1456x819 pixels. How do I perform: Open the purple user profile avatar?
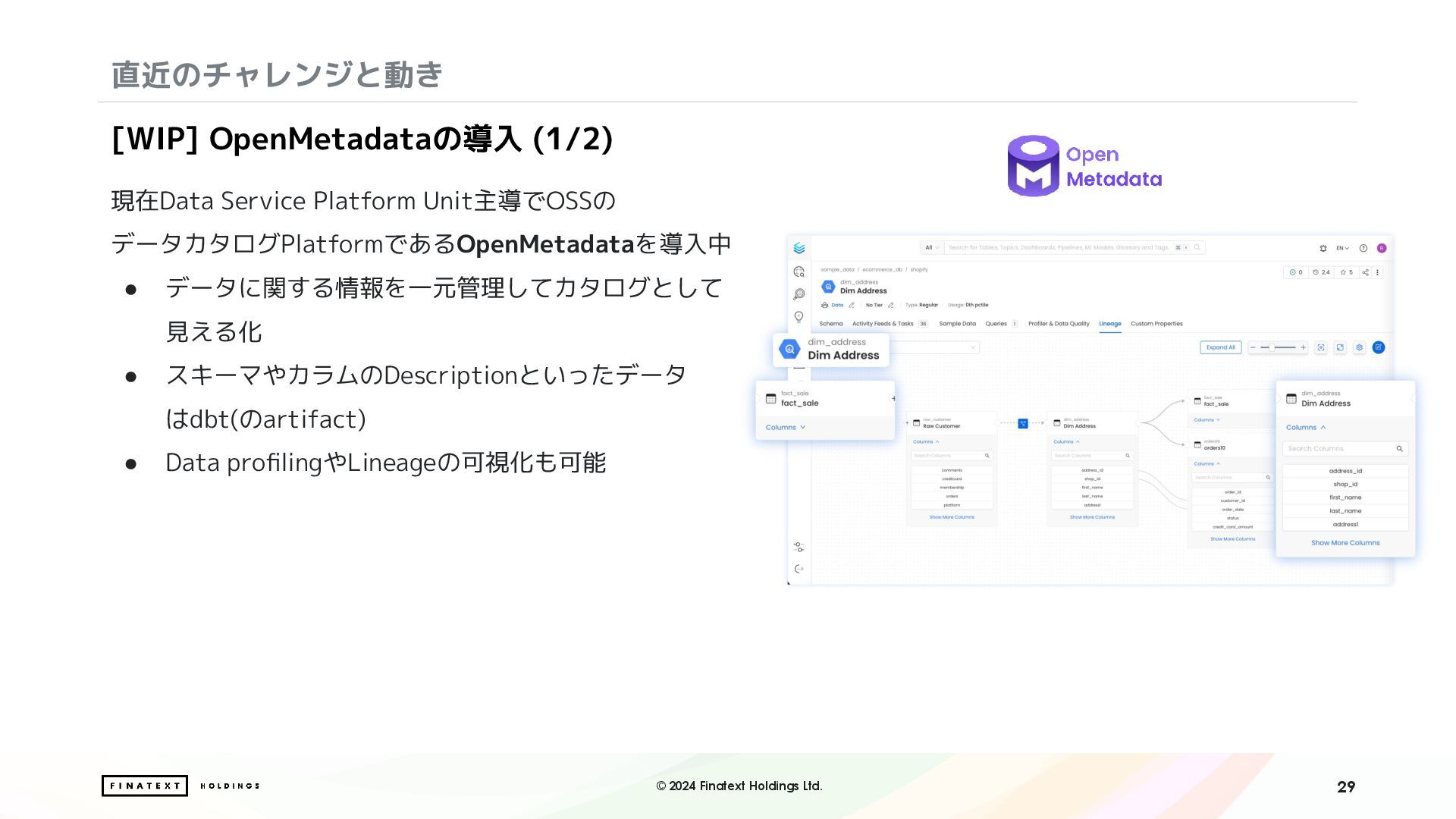tap(1382, 248)
